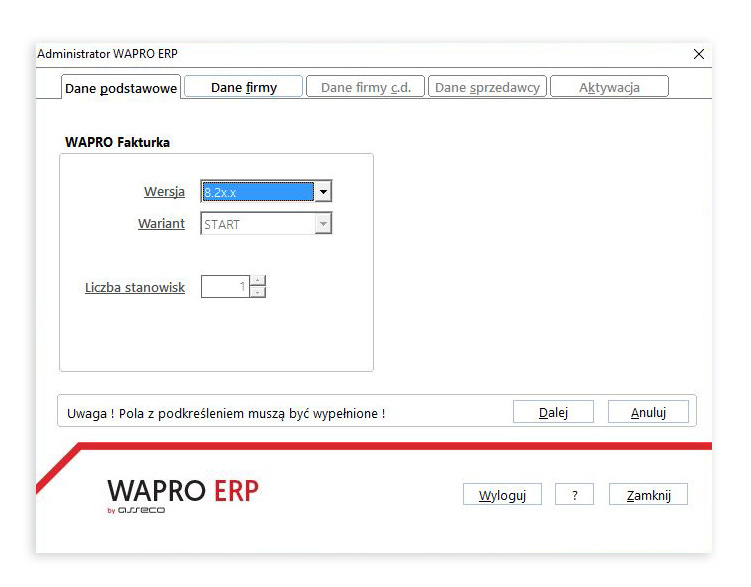Open the Dane firmy tab
Screen dimensions: 751x587
point(244,87)
